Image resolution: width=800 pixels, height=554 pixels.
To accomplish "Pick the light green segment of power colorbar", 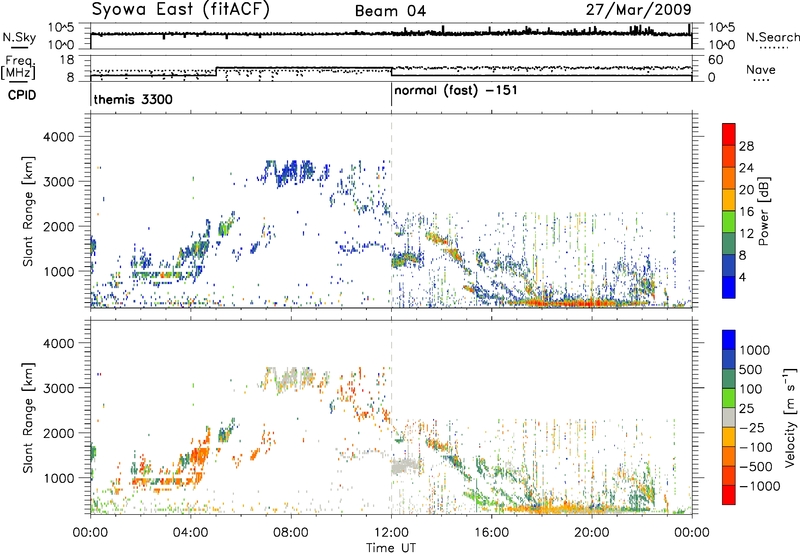I will pyautogui.click(x=729, y=221).
